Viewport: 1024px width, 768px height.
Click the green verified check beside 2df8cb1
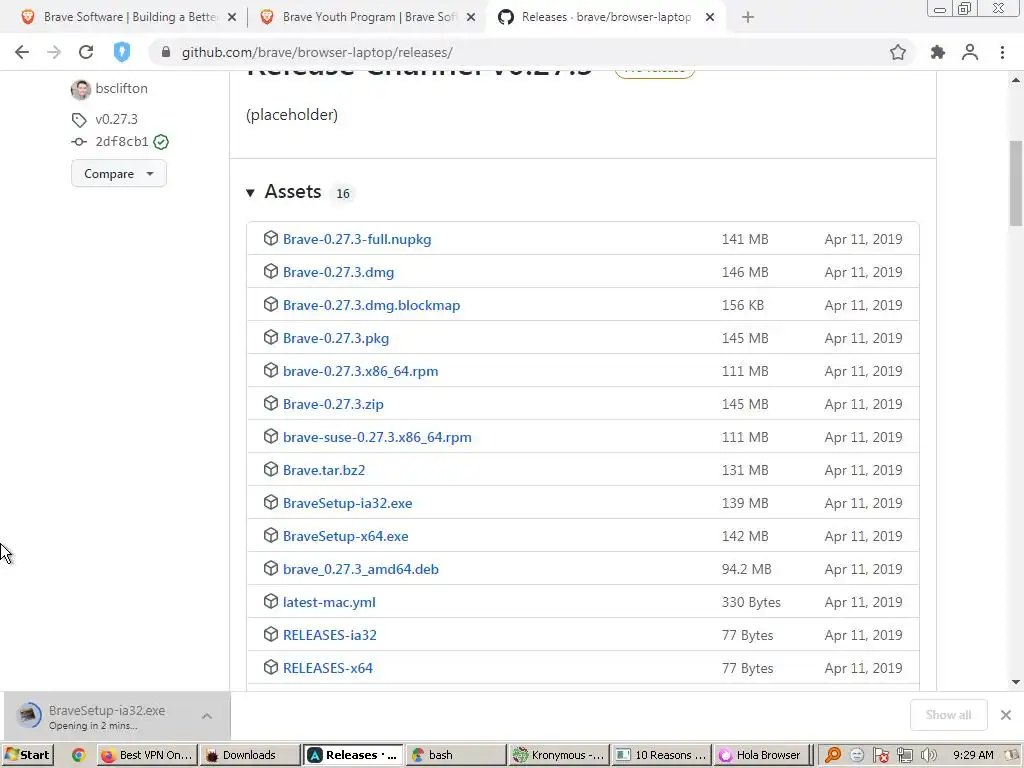[x=161, y=142]
